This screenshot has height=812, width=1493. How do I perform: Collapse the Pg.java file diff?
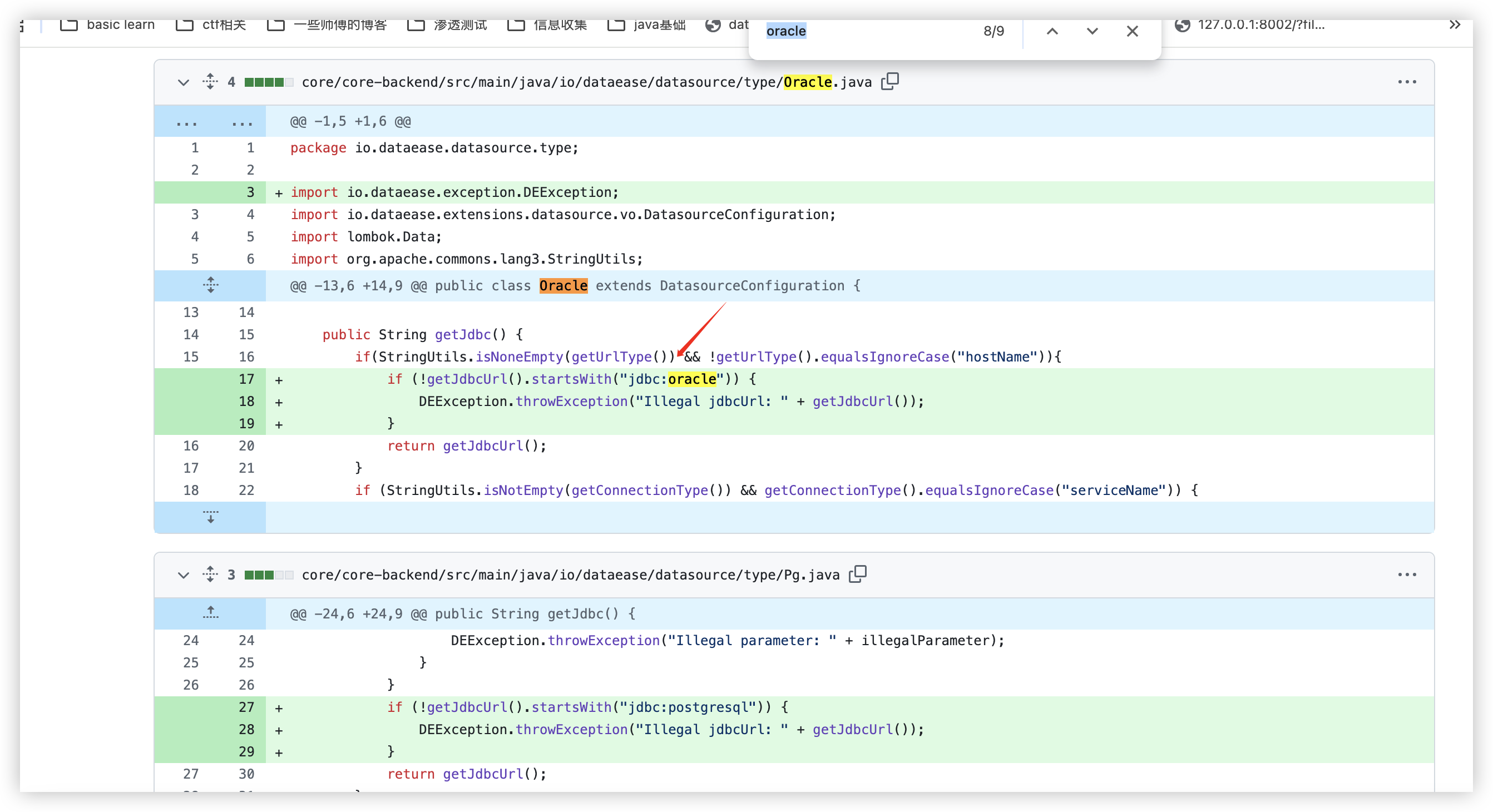point(183,575)
